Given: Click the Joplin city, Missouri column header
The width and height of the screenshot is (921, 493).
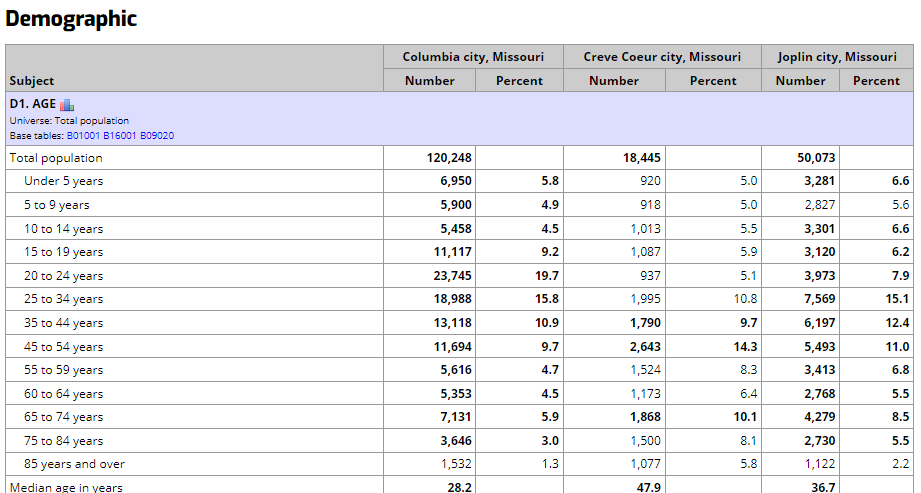Looking at the screenshot, I should pyautogui.click(x=836, y=57).
